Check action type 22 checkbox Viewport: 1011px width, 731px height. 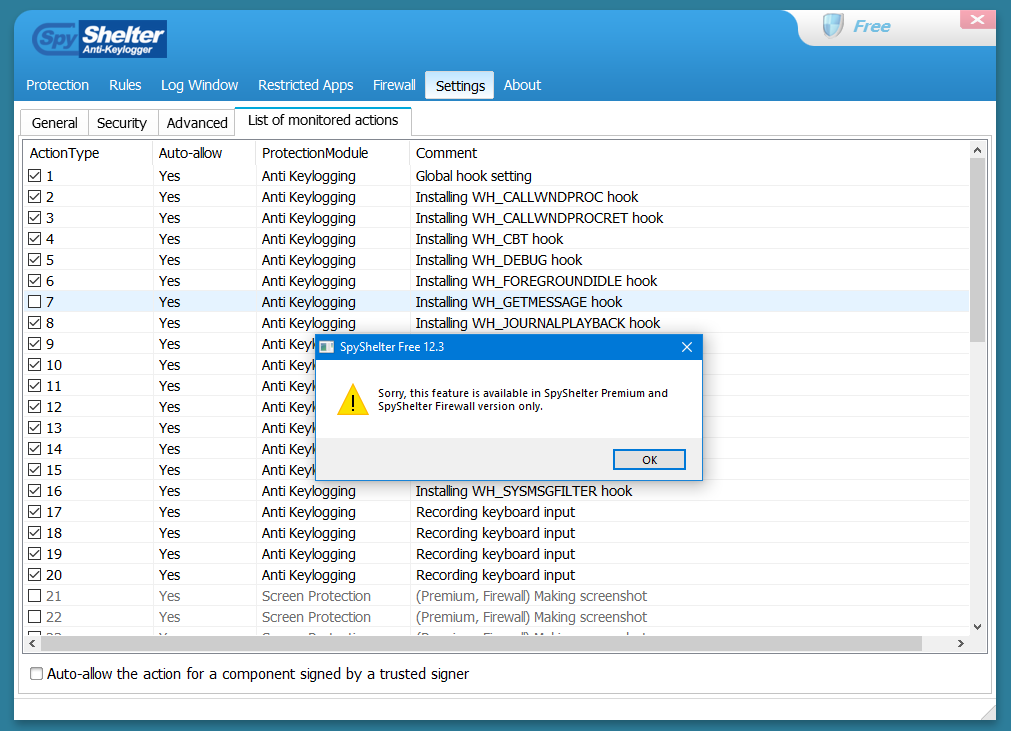tap(35, 617)
